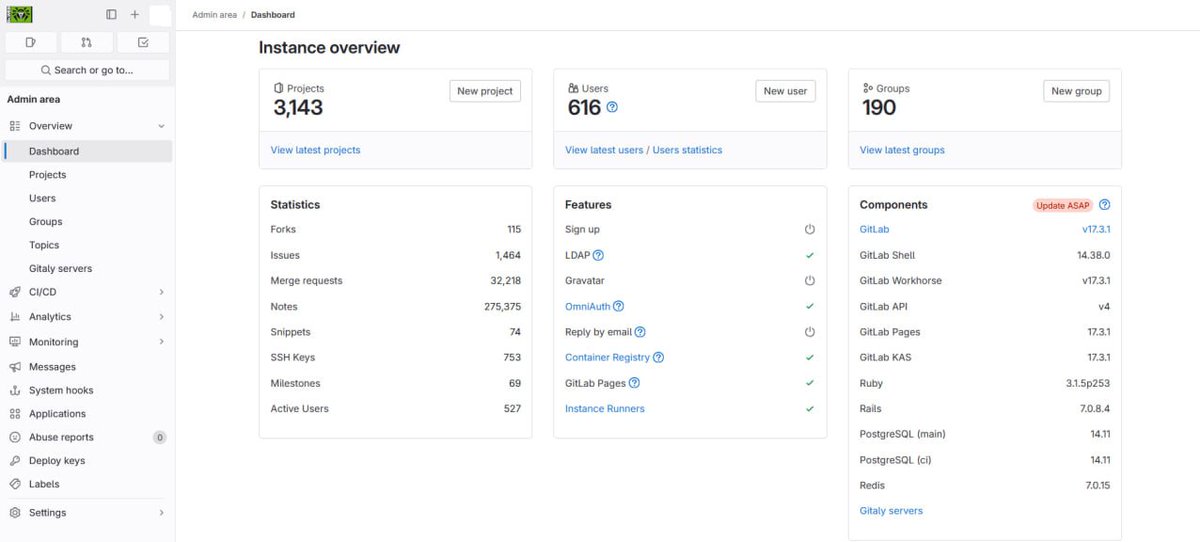Open the Container Registry feature link
Screen dimensions: 1200x542
click(x=607, y=358)
